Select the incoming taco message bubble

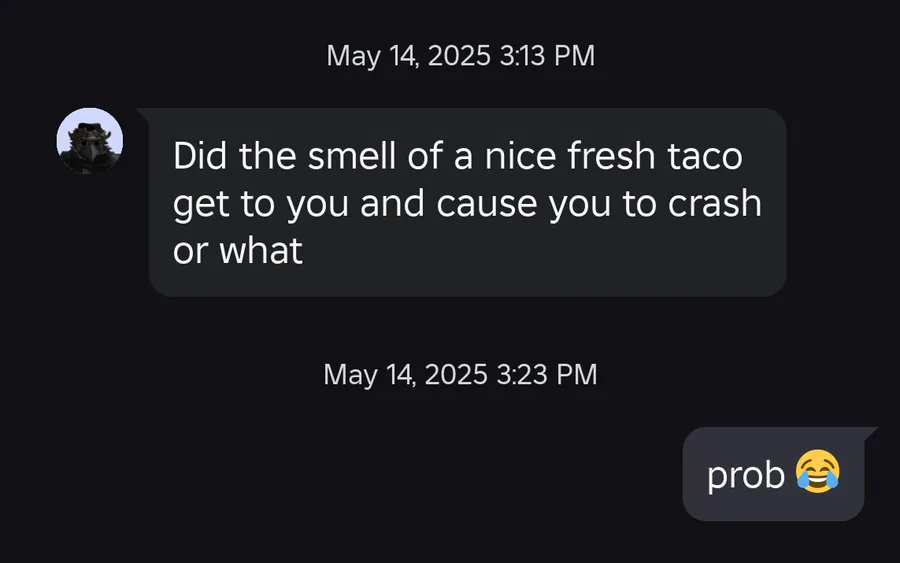[x=467, y=202]
